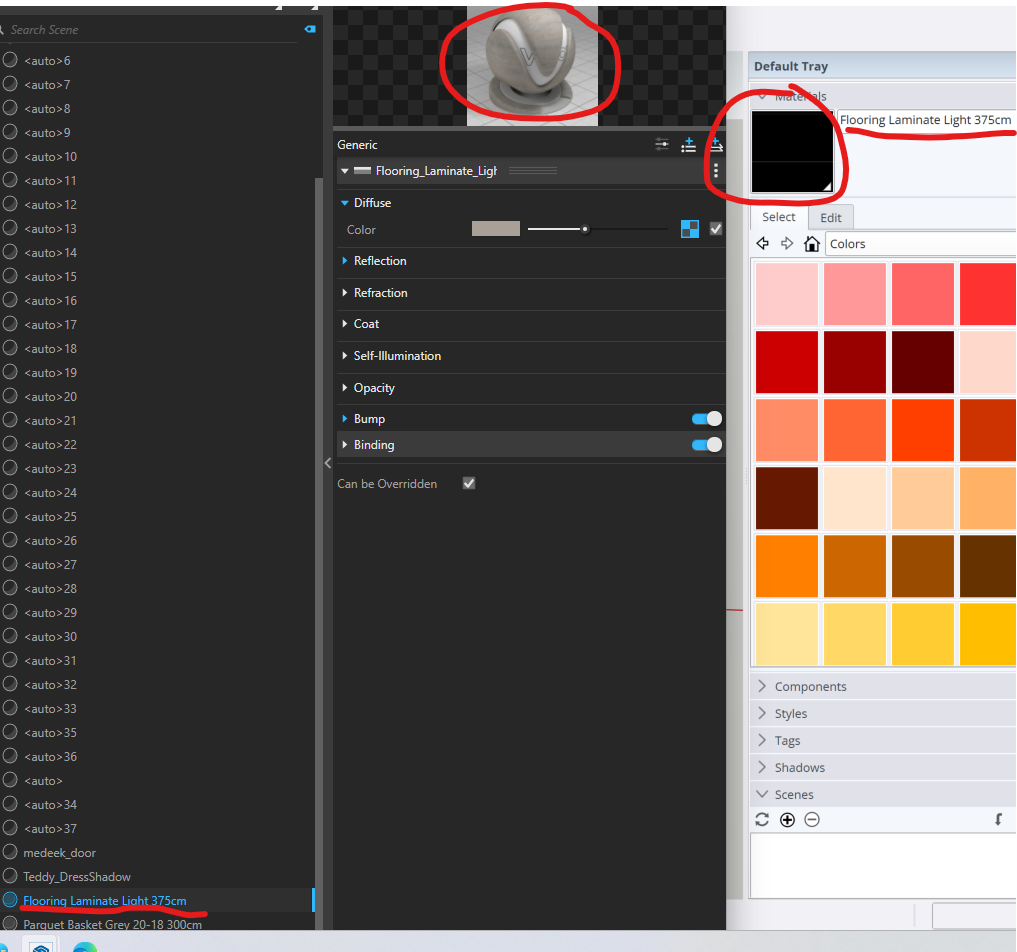This screenshot has height=952, width=1017.
Task: Go back in the SketchUp materials browser
Action: pyautogui.click(x=763, y=244)
